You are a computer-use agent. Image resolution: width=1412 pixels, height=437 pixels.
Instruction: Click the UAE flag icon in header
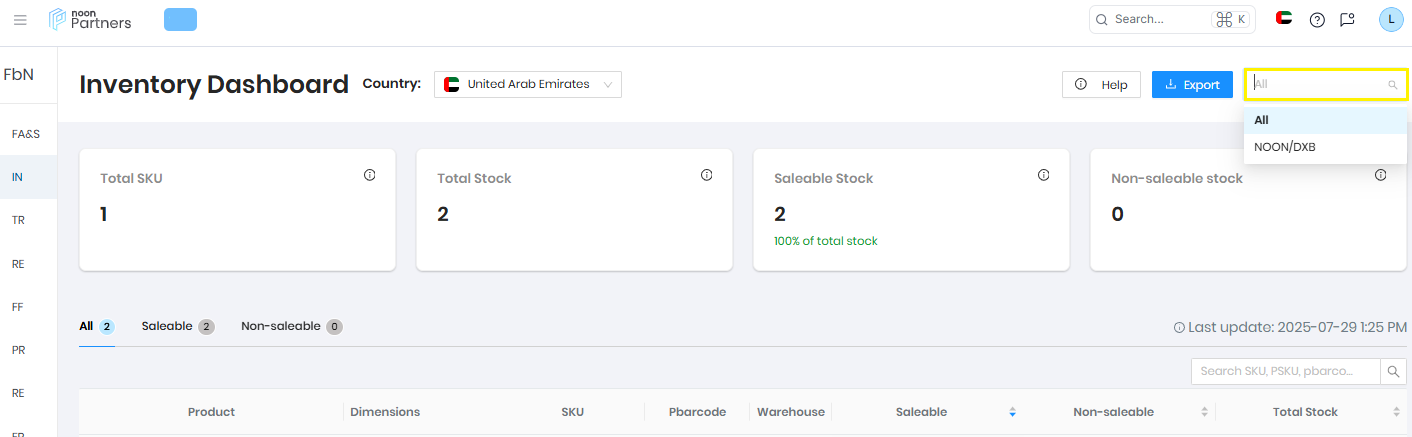1284,18
